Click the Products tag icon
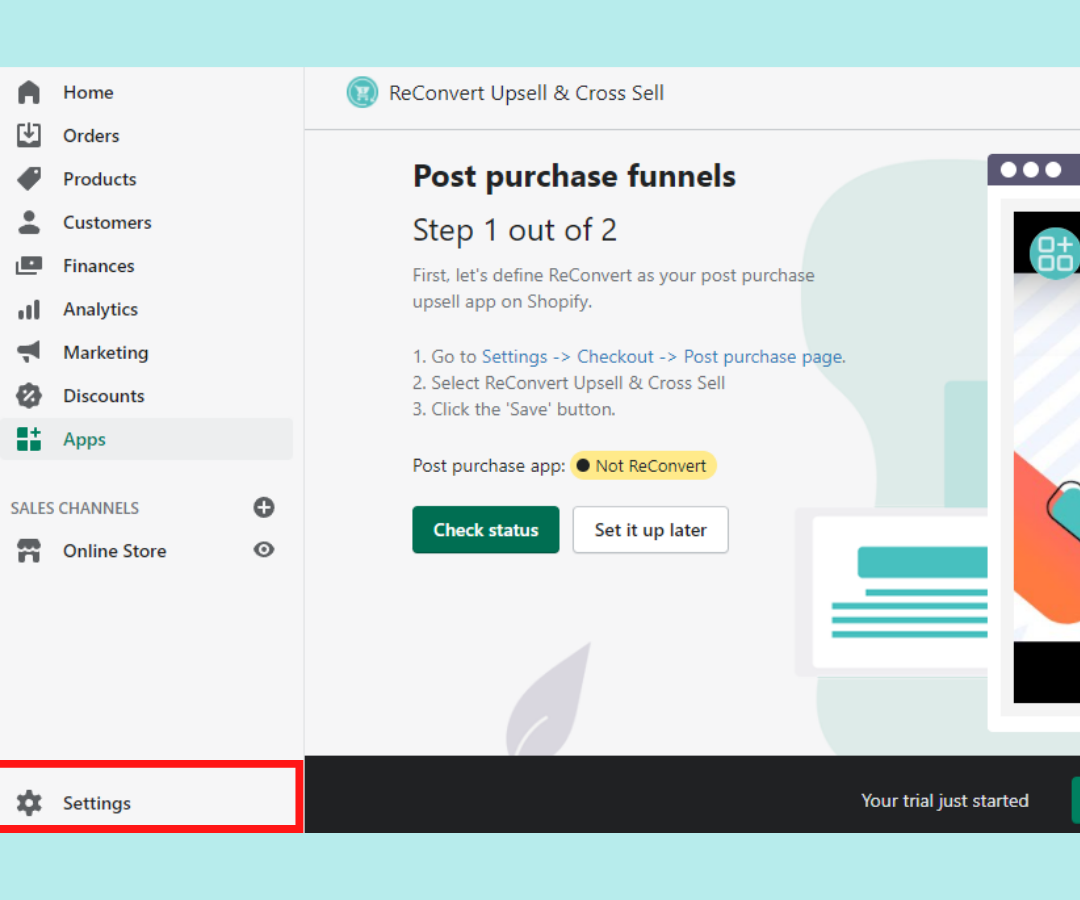Image resolution: width=1080 pixels, height=900 pixels. point(29,179)
